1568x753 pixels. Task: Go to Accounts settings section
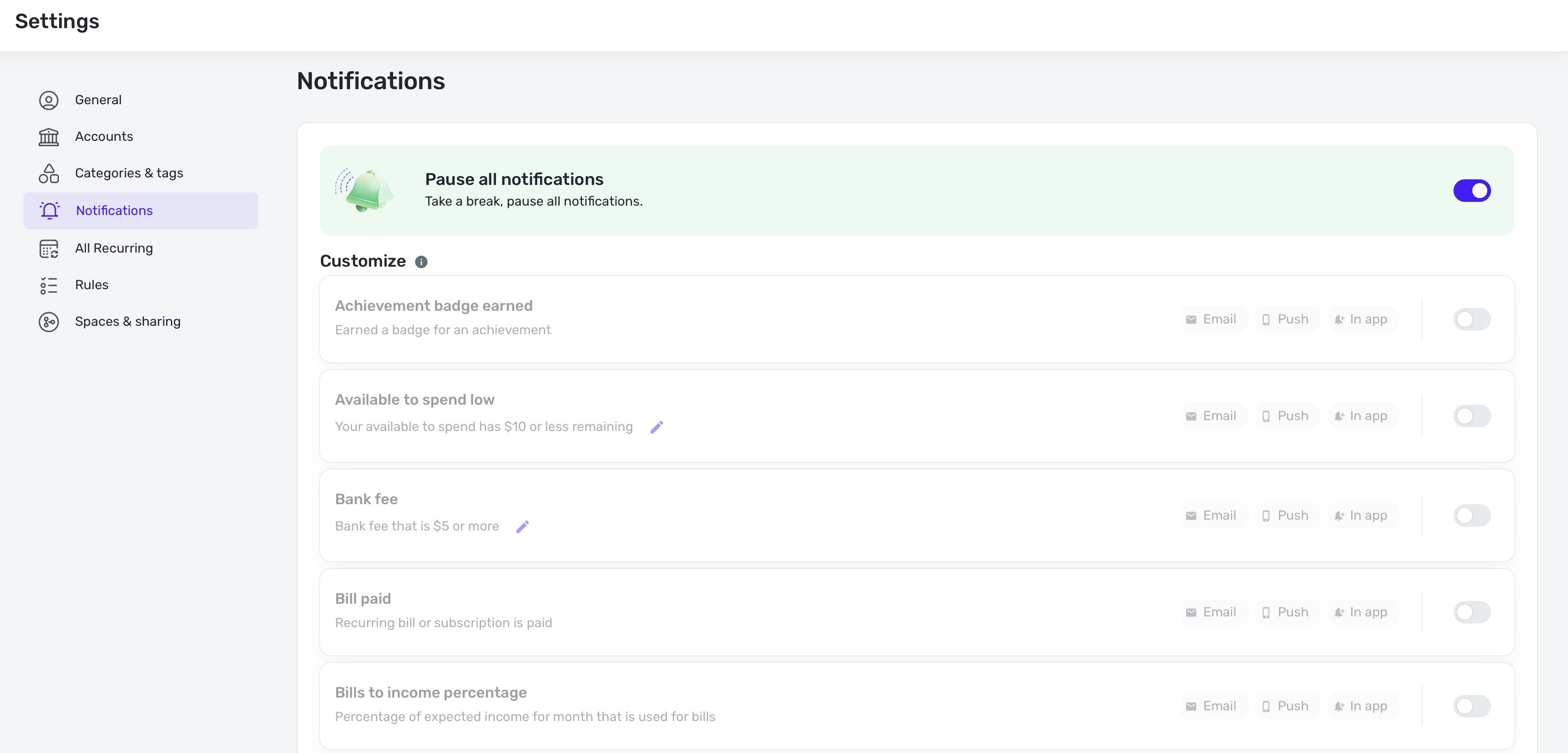104,137
